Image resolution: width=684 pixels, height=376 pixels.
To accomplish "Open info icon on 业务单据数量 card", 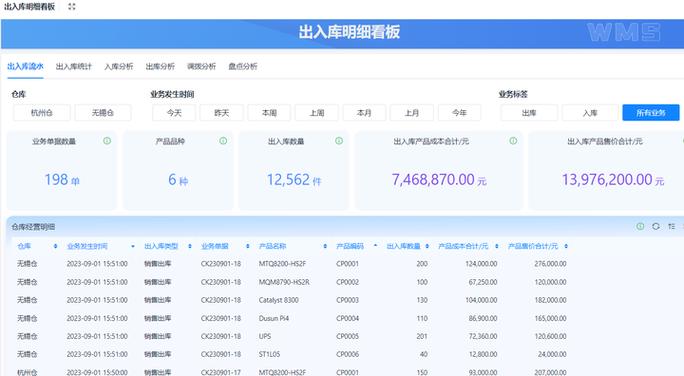I will pyautogui.click(x=107, y=141).
